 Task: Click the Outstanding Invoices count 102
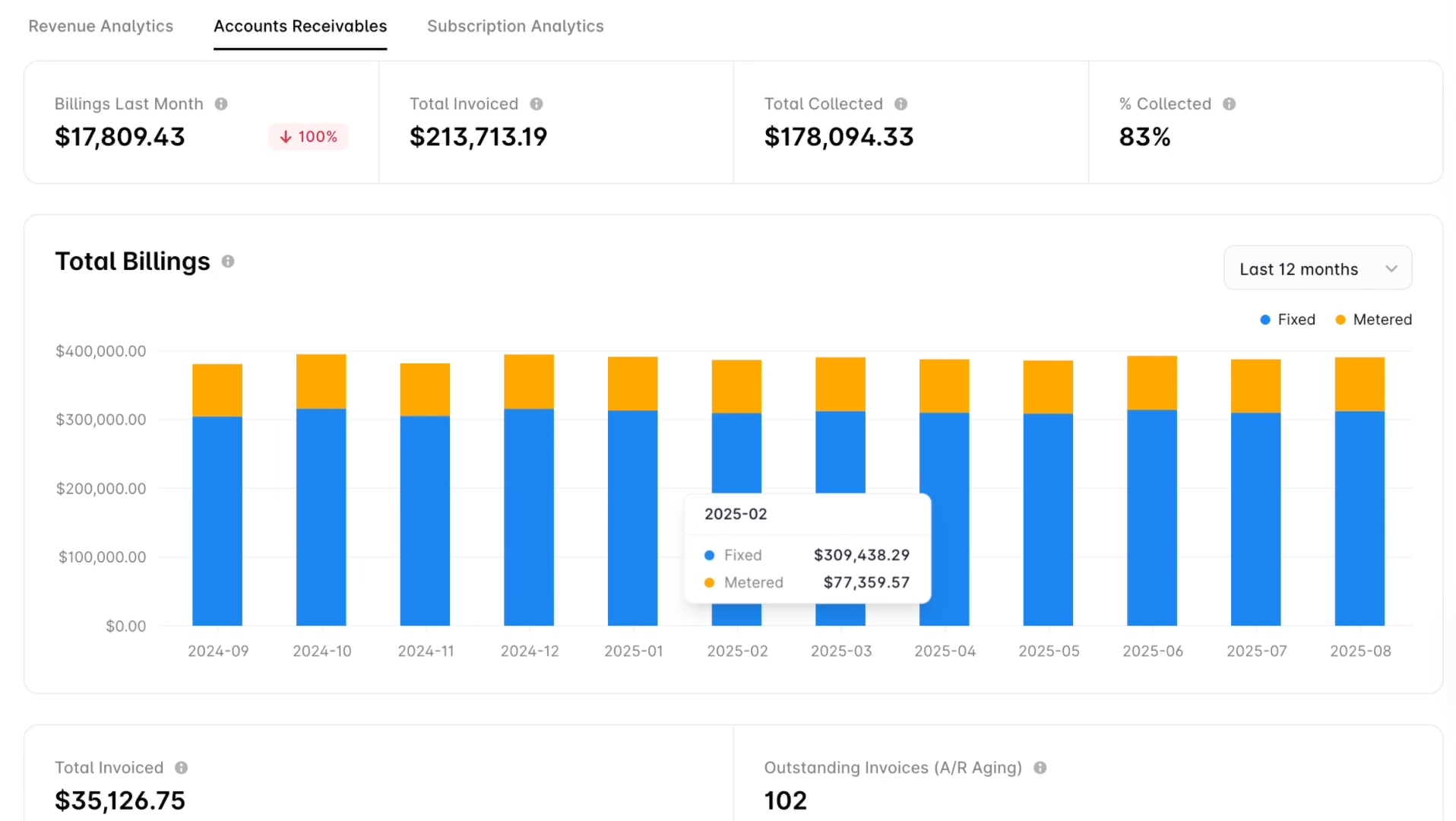click(785, 800)
